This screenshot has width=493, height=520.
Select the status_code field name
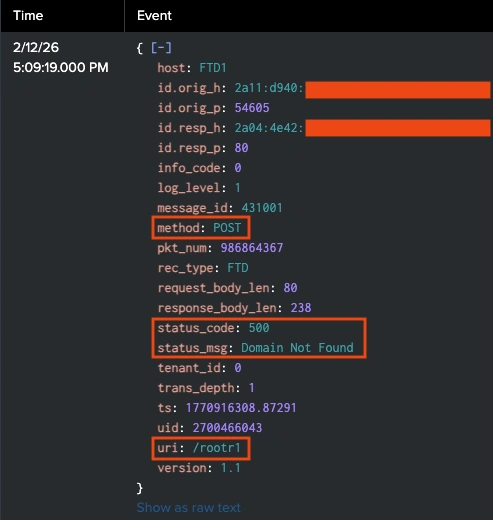tap(196, 328)
